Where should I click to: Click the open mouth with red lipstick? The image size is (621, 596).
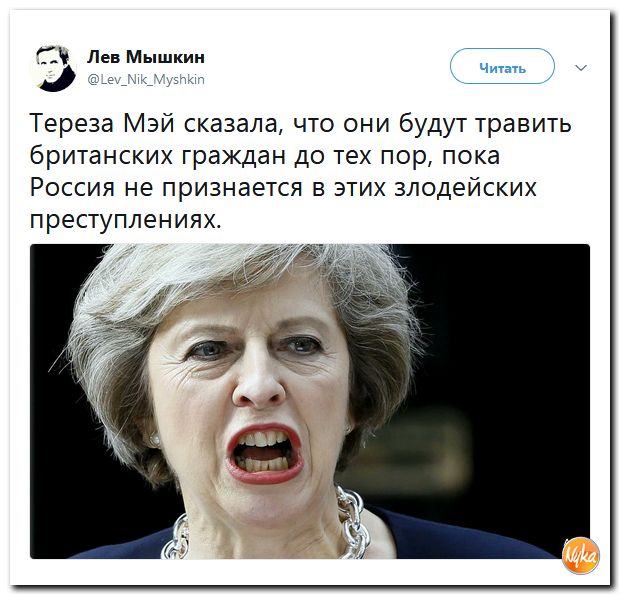pyautogui.click(x=265, y=453)
